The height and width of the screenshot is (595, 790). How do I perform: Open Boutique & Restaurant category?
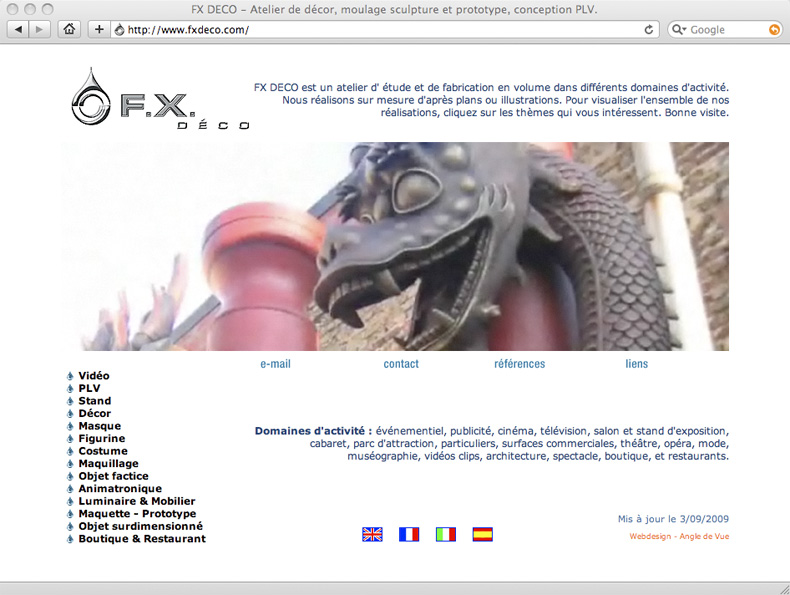[x=142, y=539]
